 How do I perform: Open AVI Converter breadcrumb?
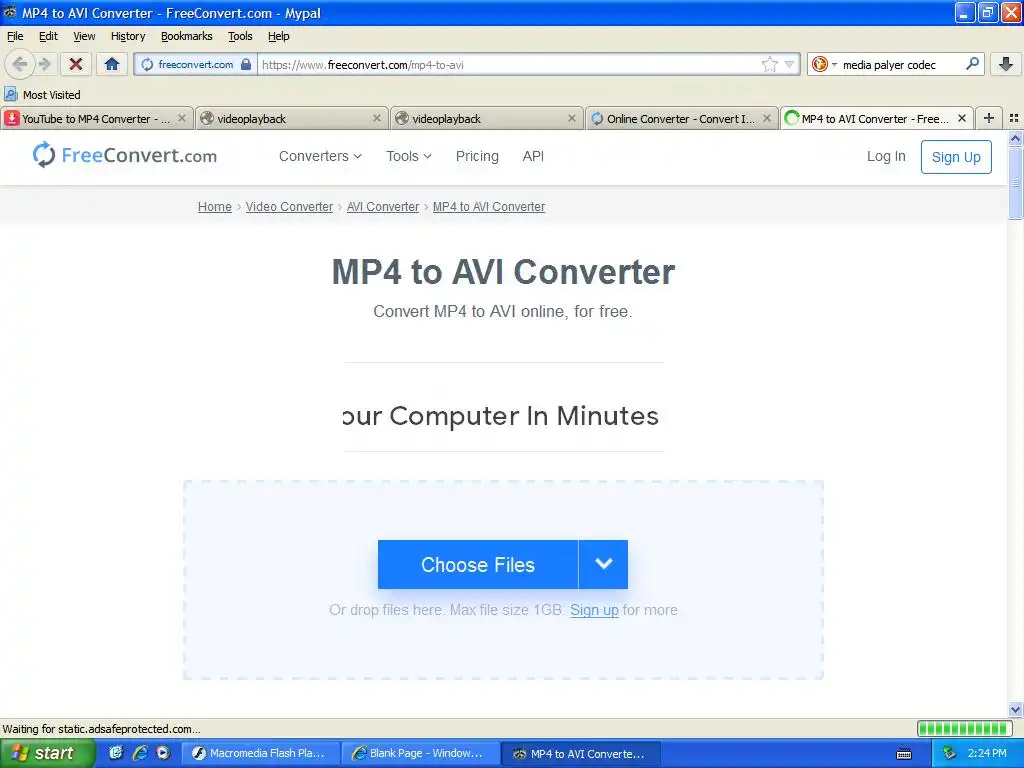[383, 206]
